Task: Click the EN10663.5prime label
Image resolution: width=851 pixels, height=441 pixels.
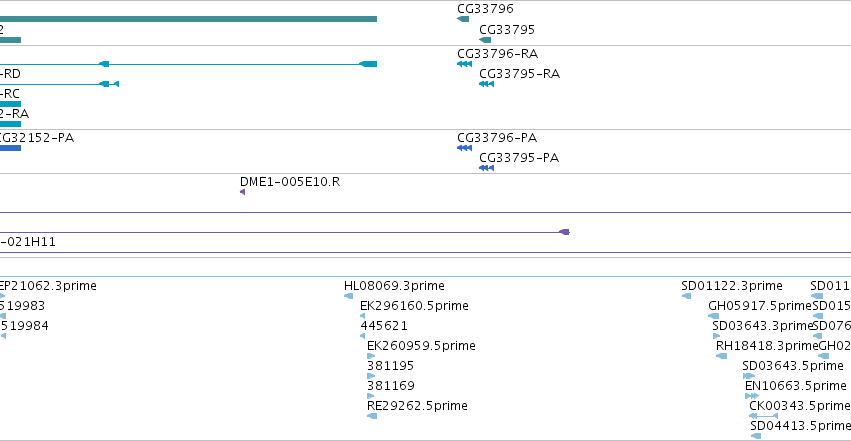Action: (x=796, y=386)
